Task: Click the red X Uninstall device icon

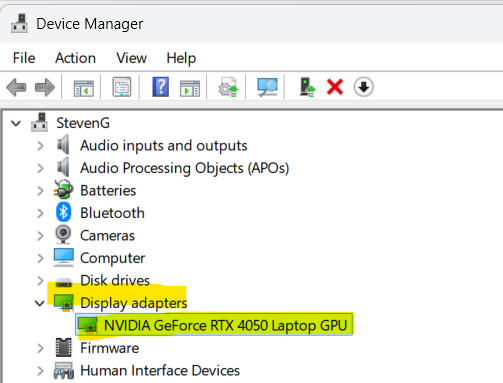Action: (x=335, y=87)
